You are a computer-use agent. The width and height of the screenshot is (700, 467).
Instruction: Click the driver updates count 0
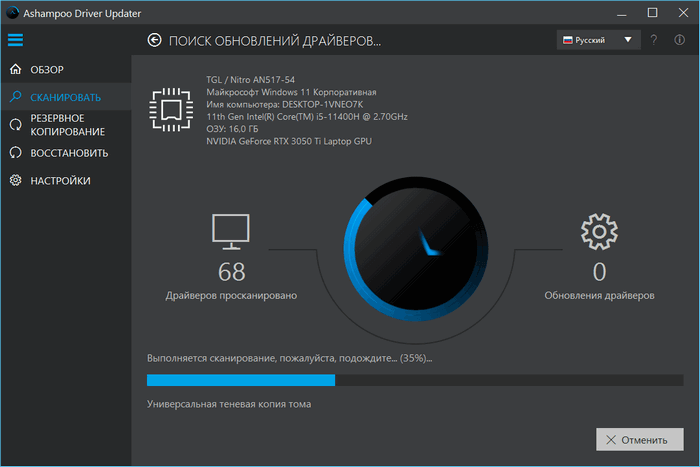point(599,271)
